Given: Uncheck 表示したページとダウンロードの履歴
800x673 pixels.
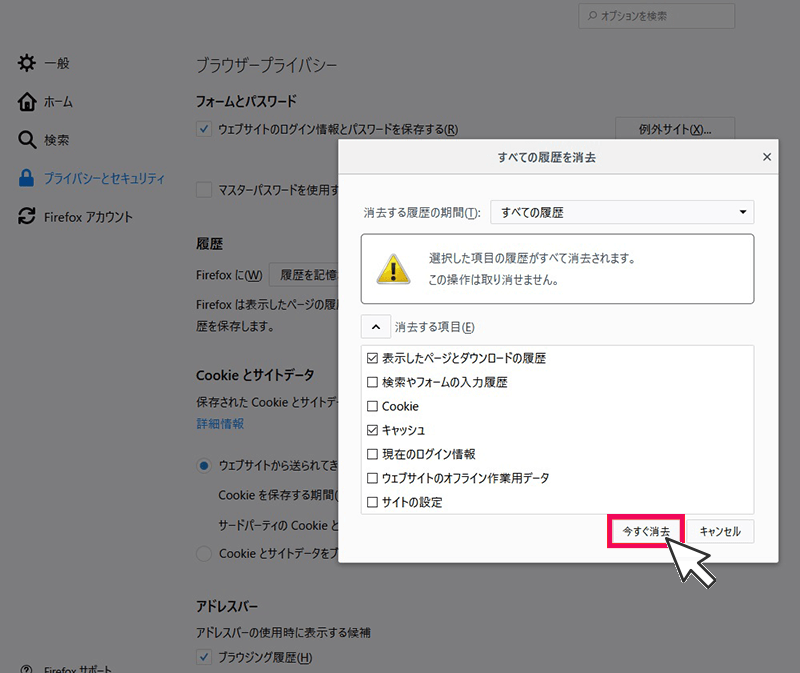Looking at the screenshot, I should coord(373,357).
